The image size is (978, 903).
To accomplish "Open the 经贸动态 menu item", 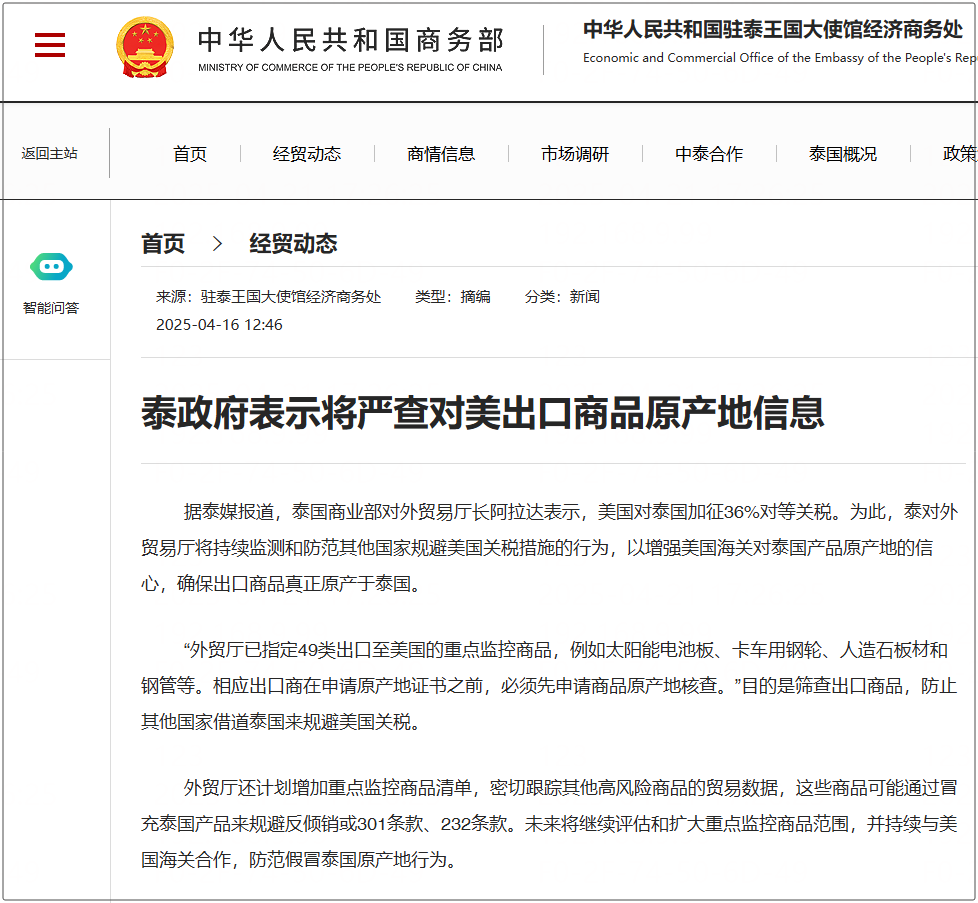I will click(x=307, y=153).
